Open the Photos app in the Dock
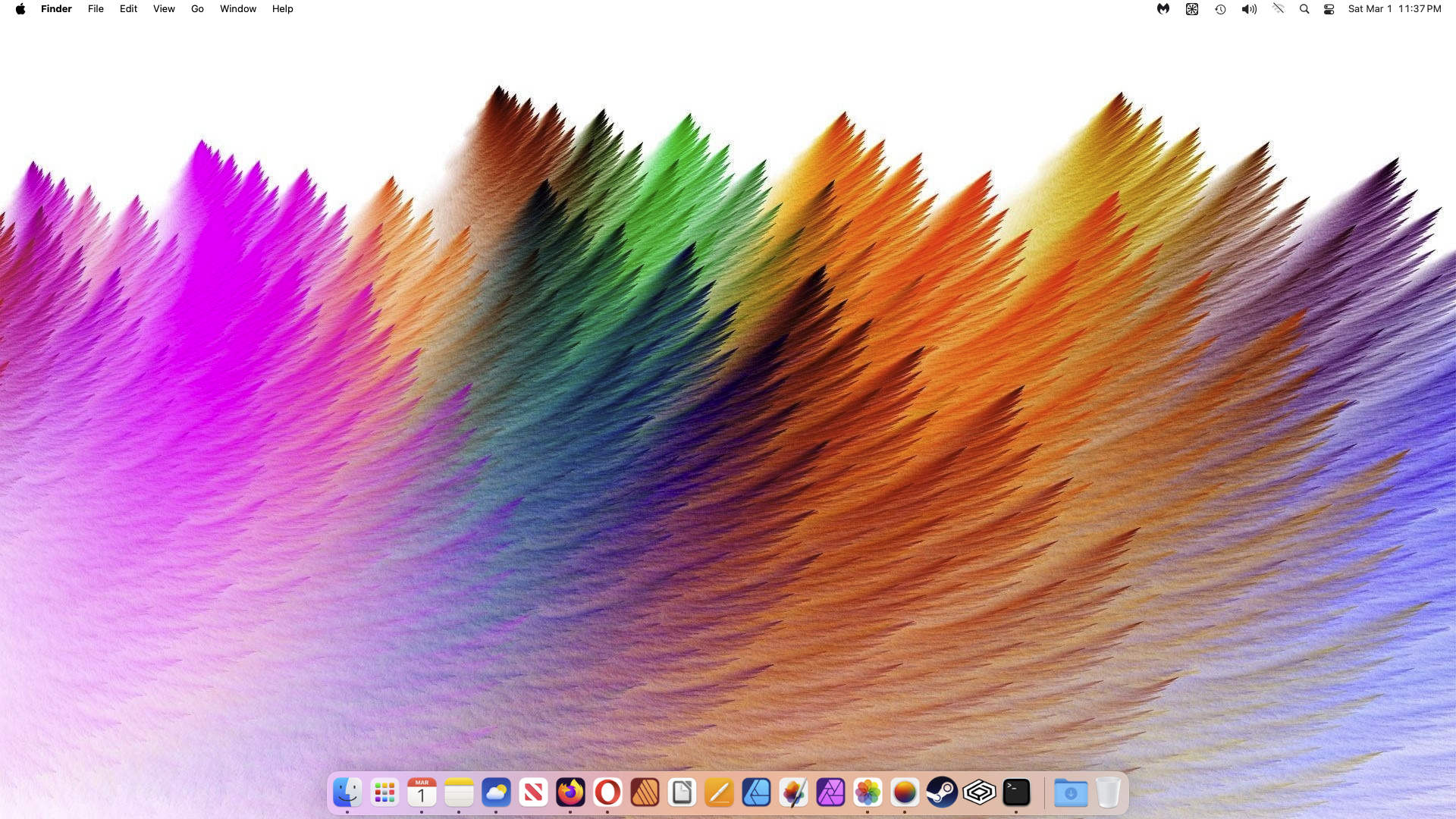Viewport: 1456px width, 819px height. [868, 793]
